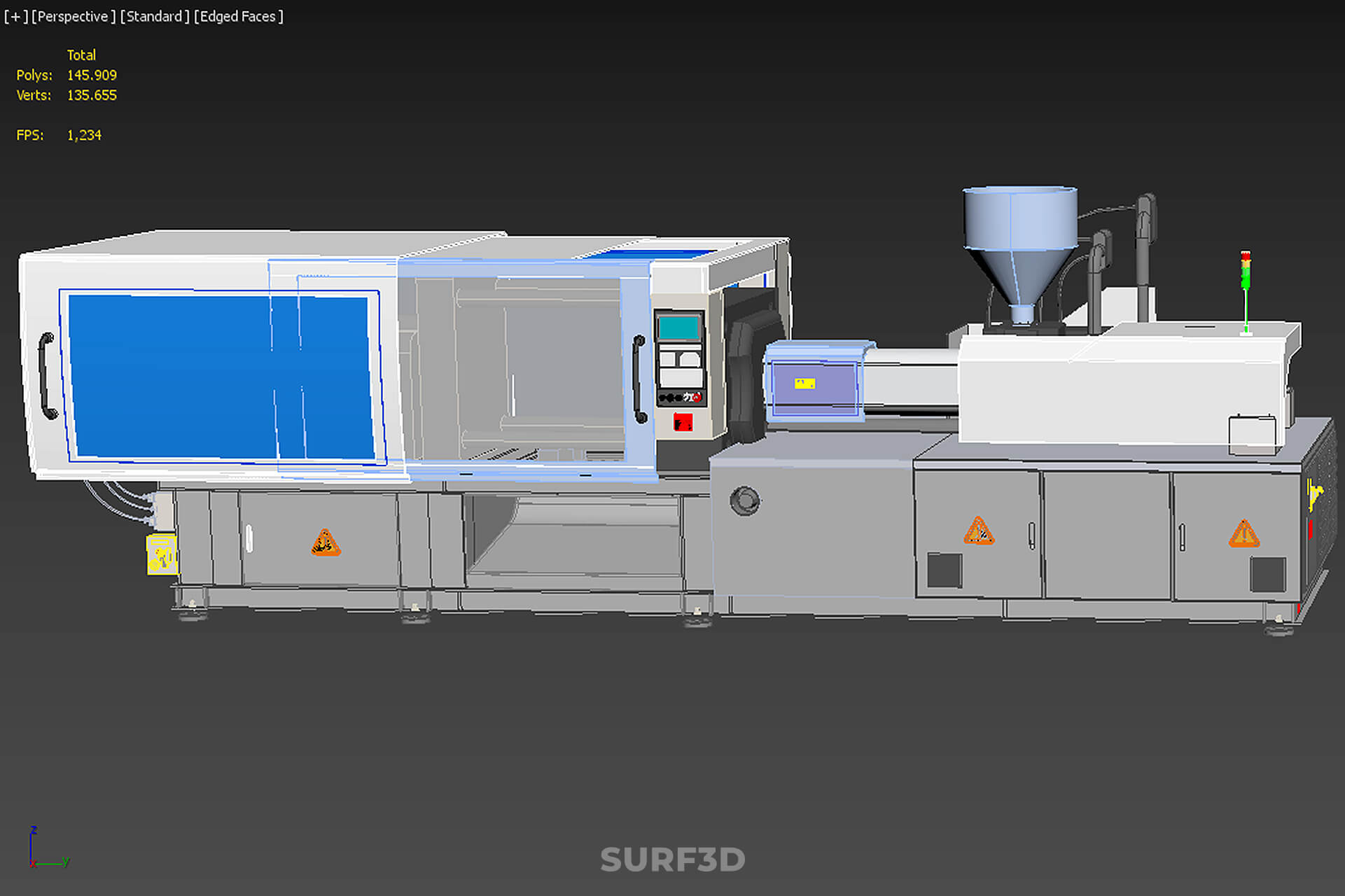Click the 'FPS: 1,234' statistic
Image resolution: width=1345 pixels, height=896 pixels.
[x=59, y=135]
